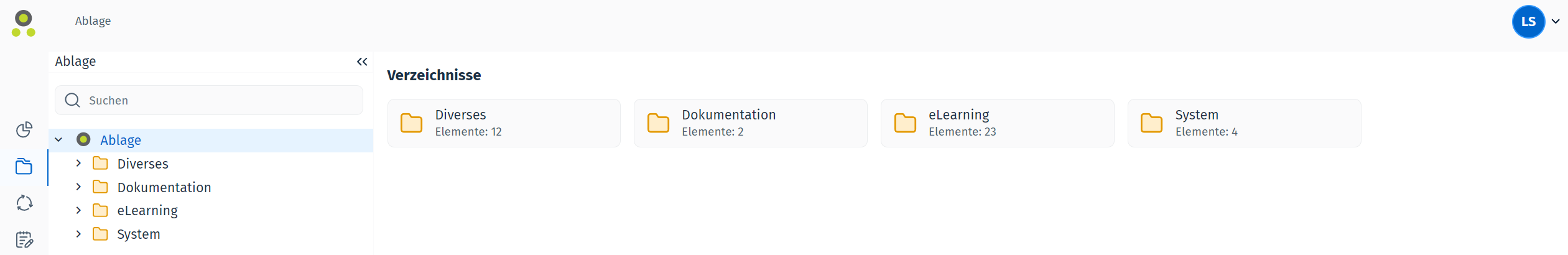1568x255 pixels.
Task: Open the pie chart dashboard sidebar icon
Action: 24,129
